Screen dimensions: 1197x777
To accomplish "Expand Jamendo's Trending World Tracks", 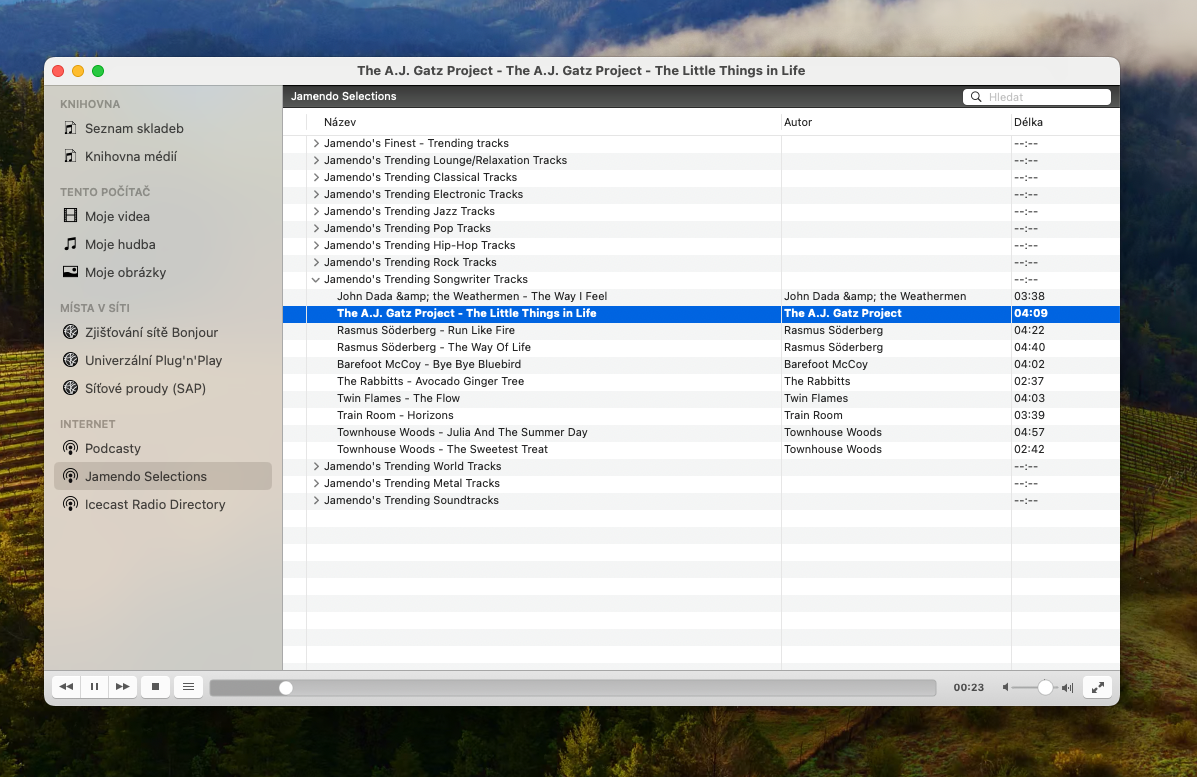I will [316, 466].
